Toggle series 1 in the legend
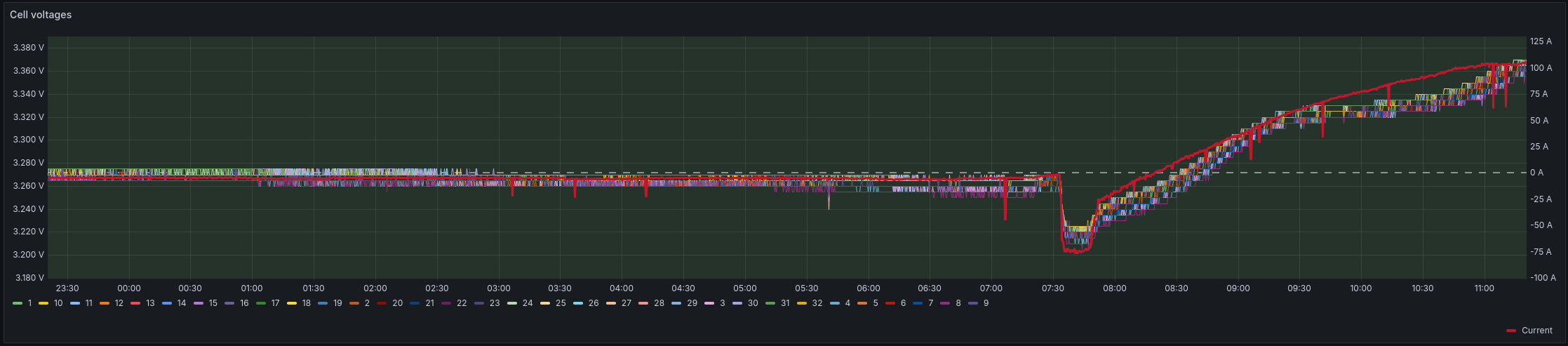This screenshot has height=346, width=1568. click(x=29, y=303)
